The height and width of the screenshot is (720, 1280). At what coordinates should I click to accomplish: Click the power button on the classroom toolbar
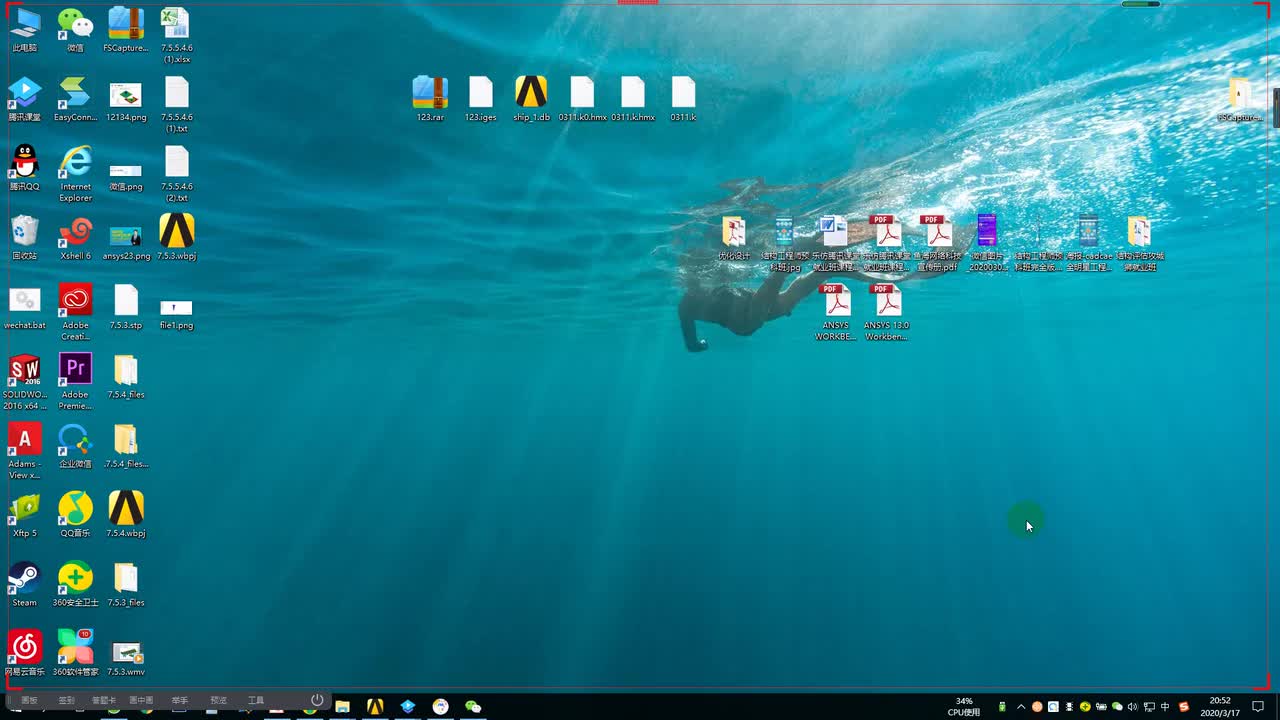pos(317,700)
